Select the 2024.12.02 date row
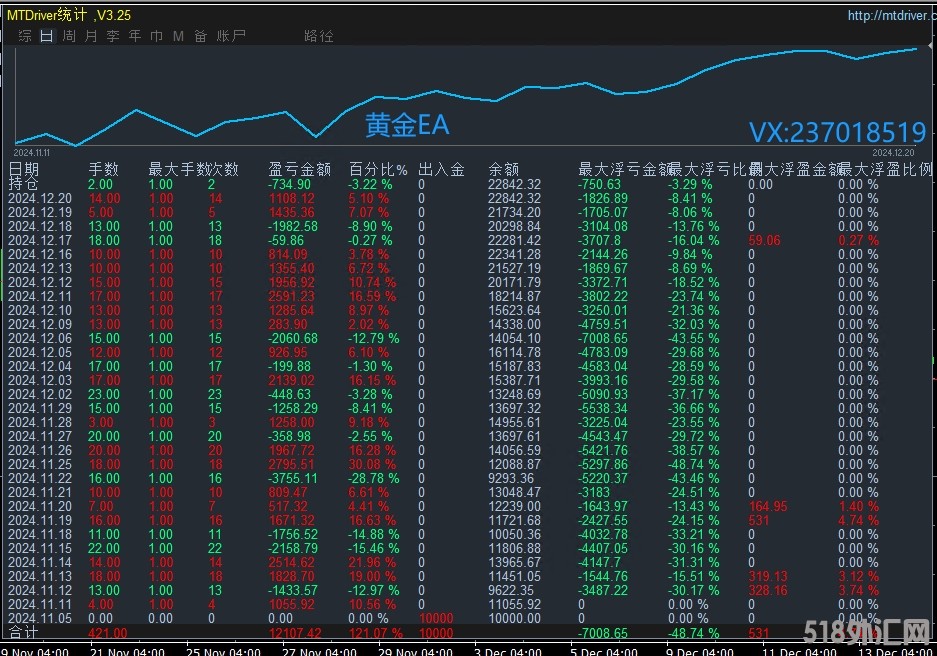The height and width of the screenshot is (656, 937). click(40, 394)
